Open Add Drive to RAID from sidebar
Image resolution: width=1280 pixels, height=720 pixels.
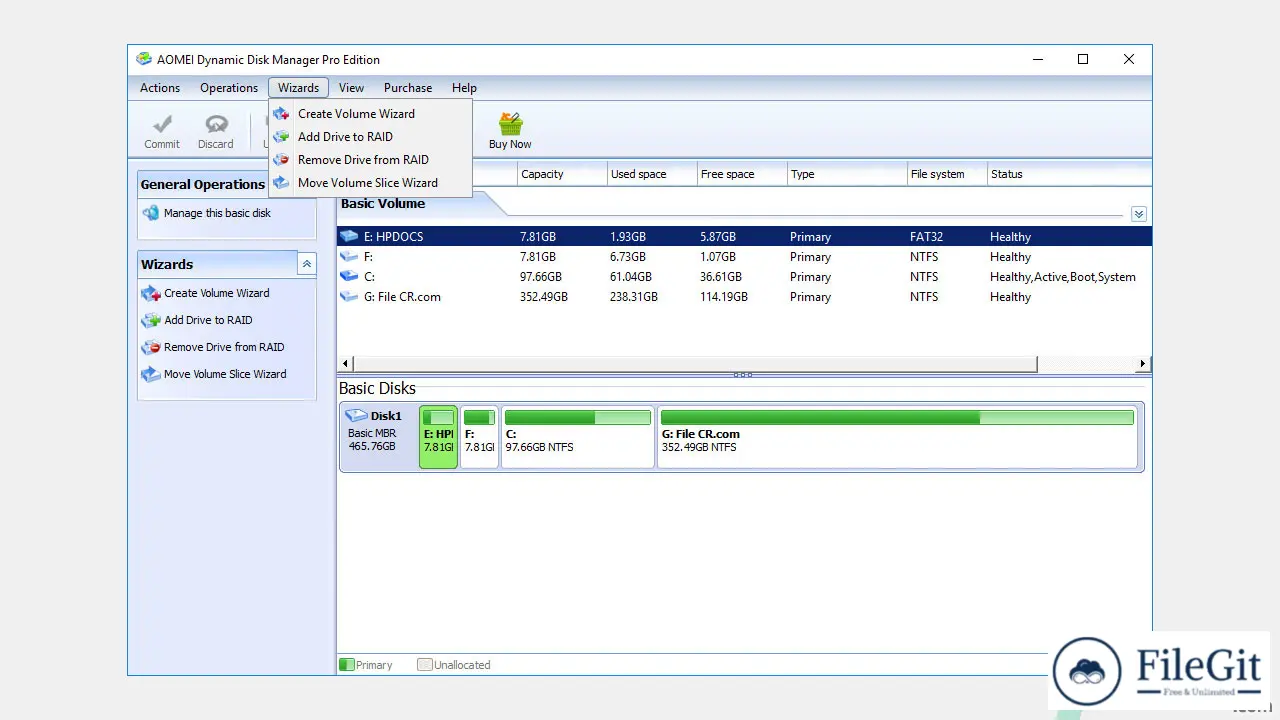(x=208, y=320)
